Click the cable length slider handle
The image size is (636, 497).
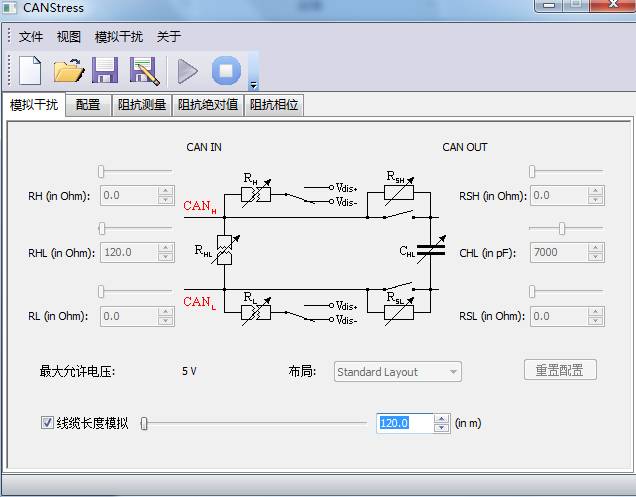point(144,424)
